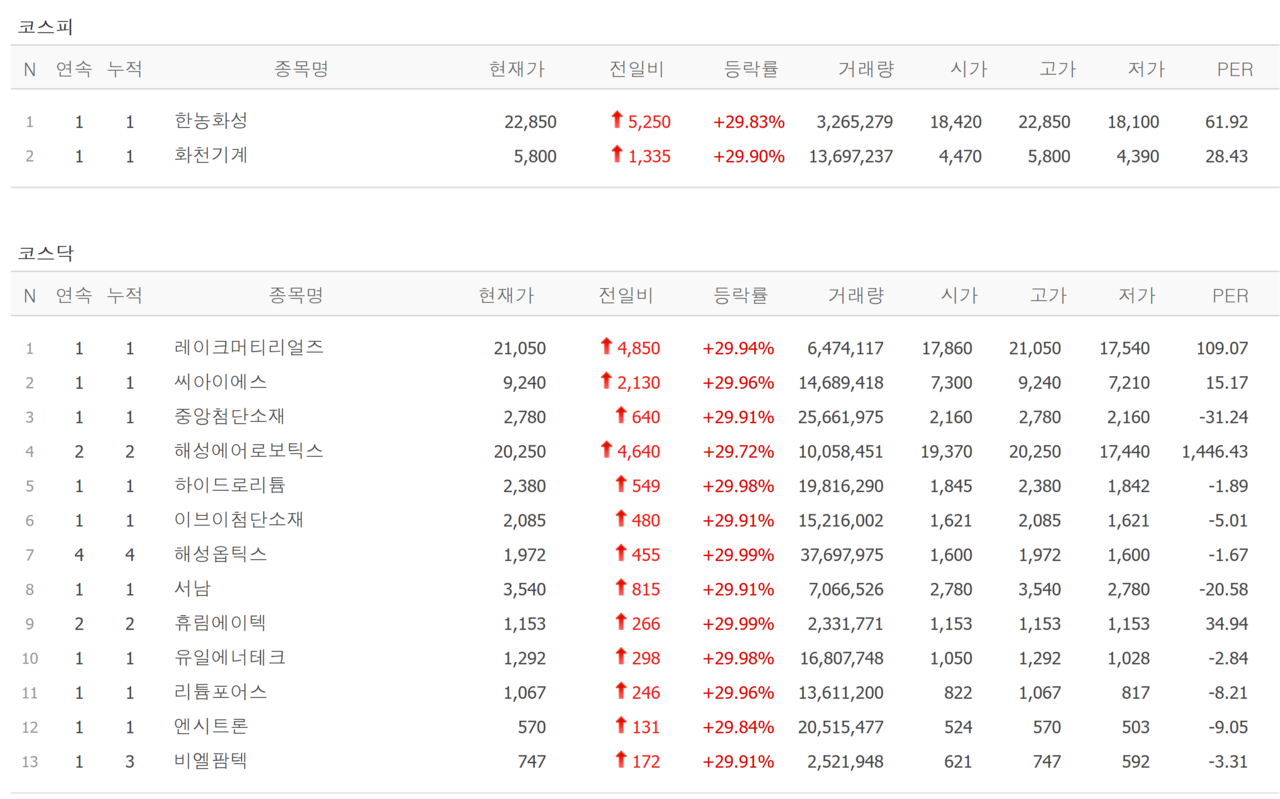This screenshot has width=1280, height=799.
Task: Select 엔시트론 volume 20,515,477
Action: coord(841,727)
